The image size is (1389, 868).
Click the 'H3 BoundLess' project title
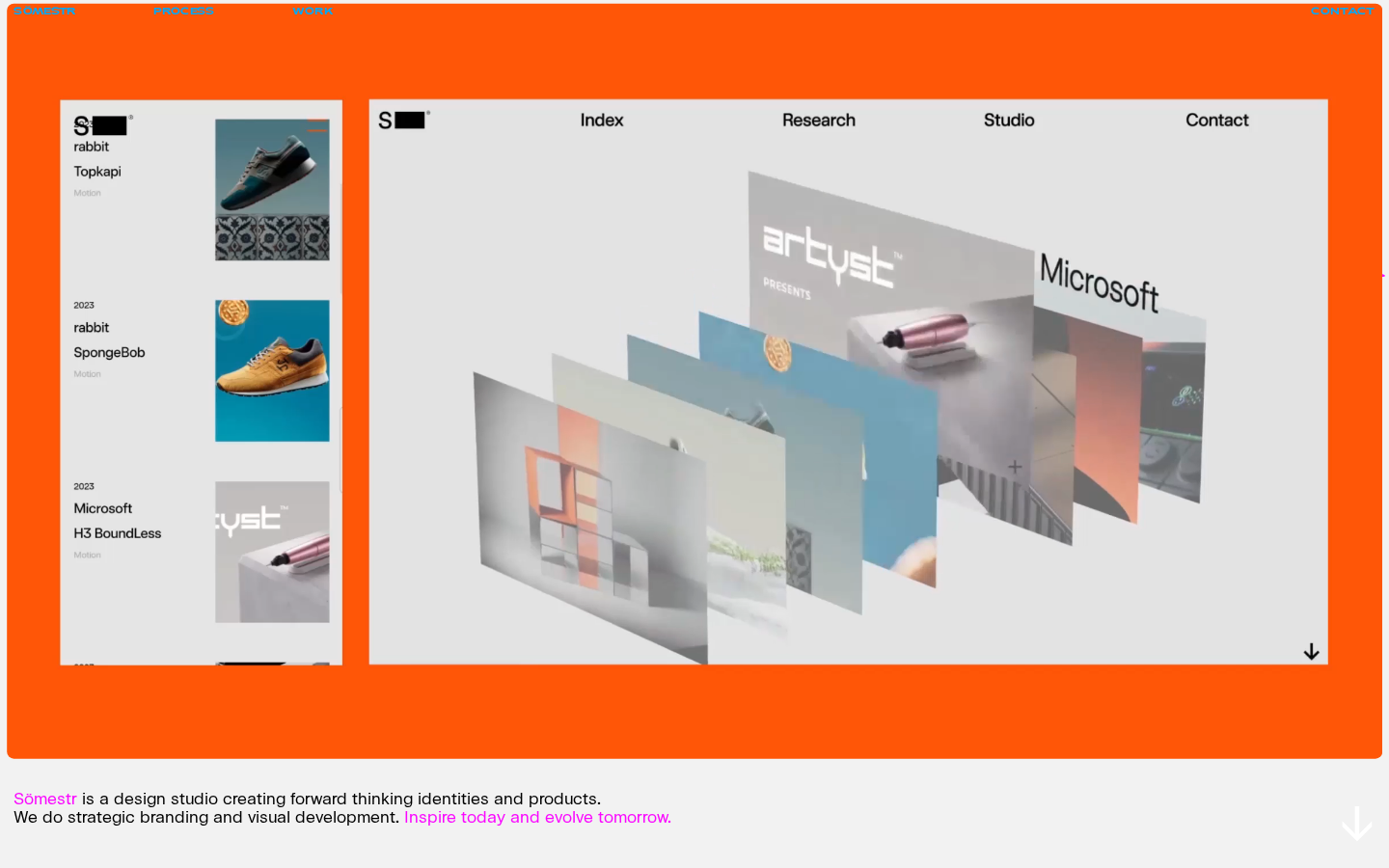pos(118,533)
